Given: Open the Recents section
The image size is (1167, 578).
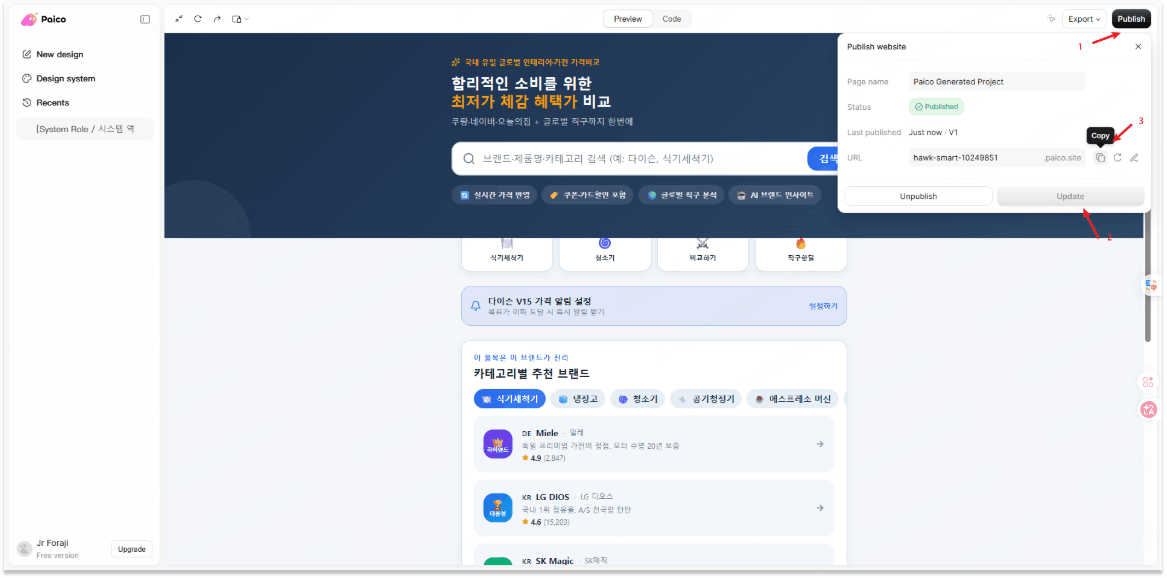Looking at the screenshot, I should [45, 103].
